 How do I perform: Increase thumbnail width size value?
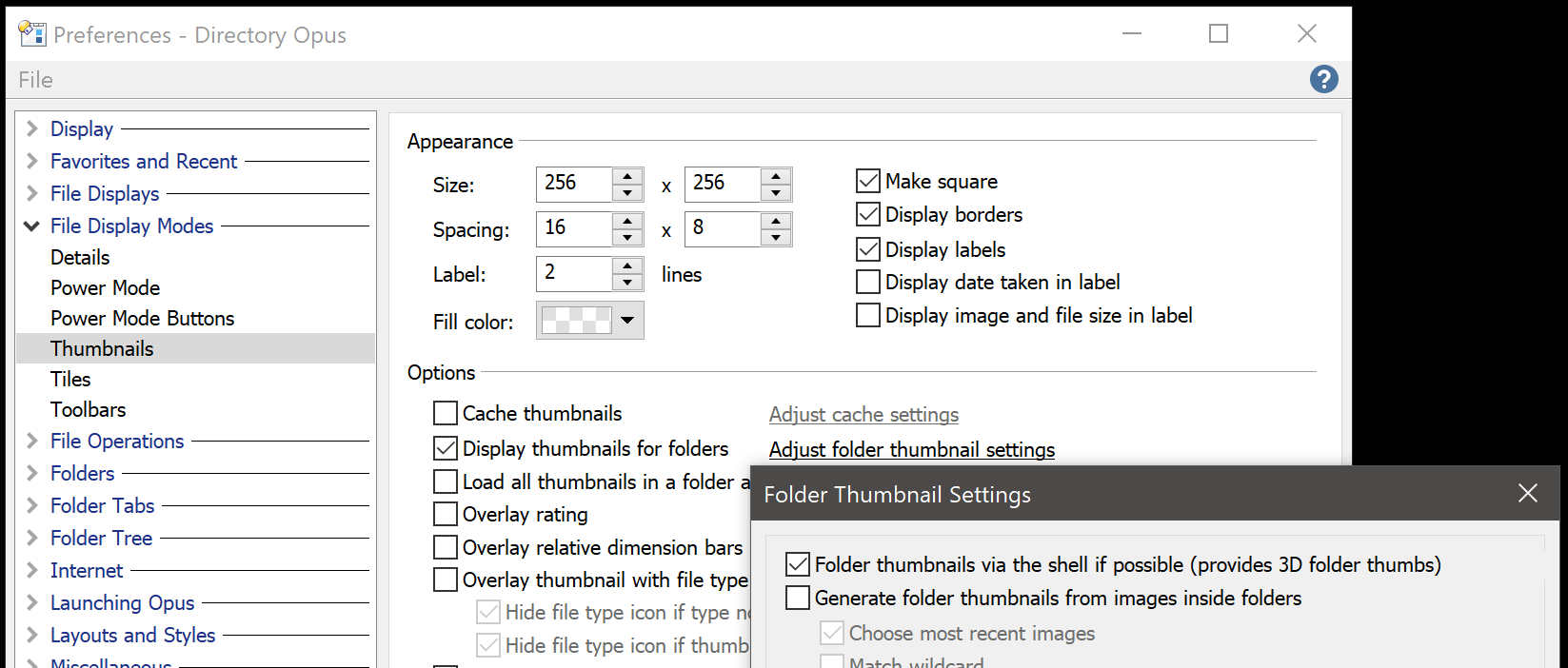(627, 176)
